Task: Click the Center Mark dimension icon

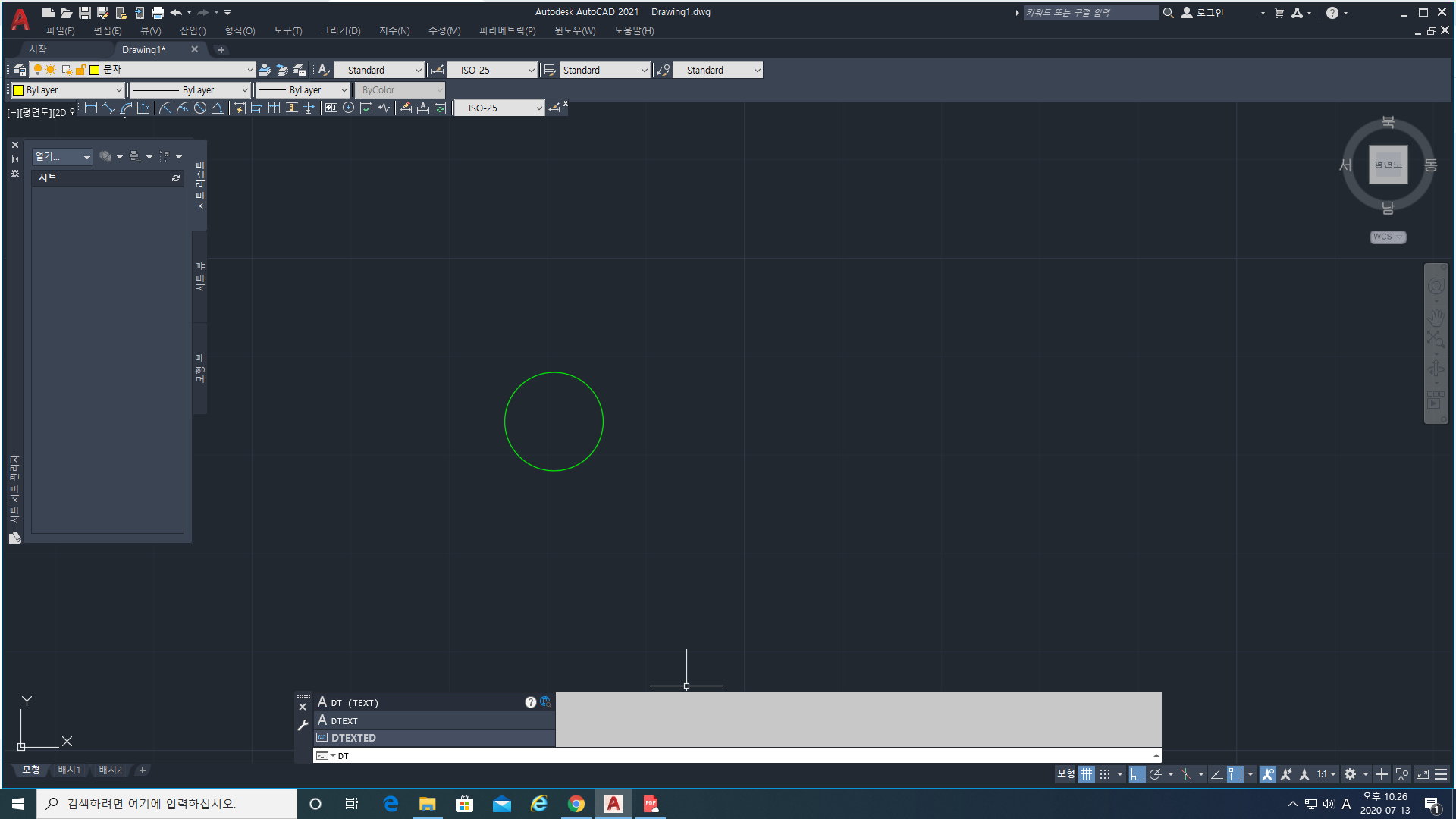Action: point(348,108)
